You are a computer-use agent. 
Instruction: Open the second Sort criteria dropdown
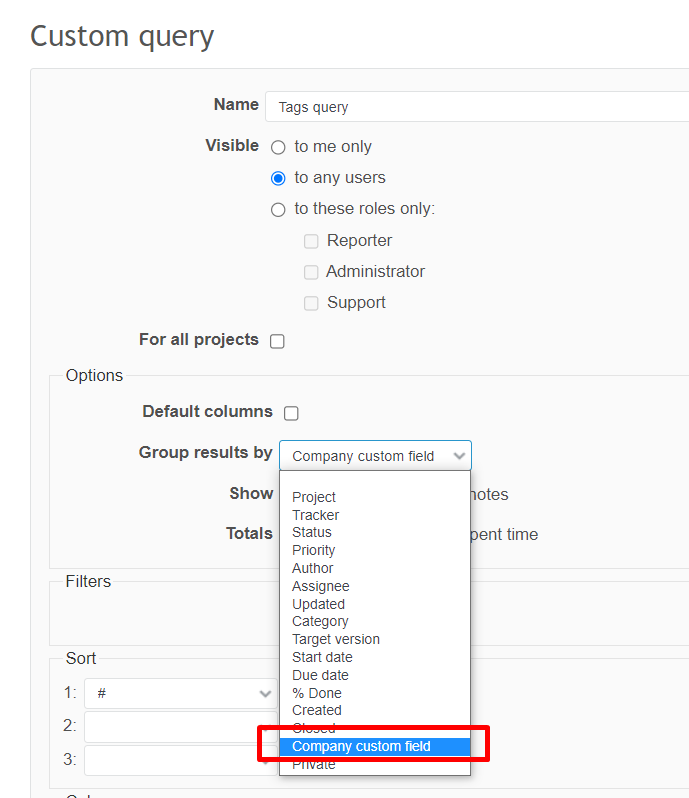(x=180, y=727)
